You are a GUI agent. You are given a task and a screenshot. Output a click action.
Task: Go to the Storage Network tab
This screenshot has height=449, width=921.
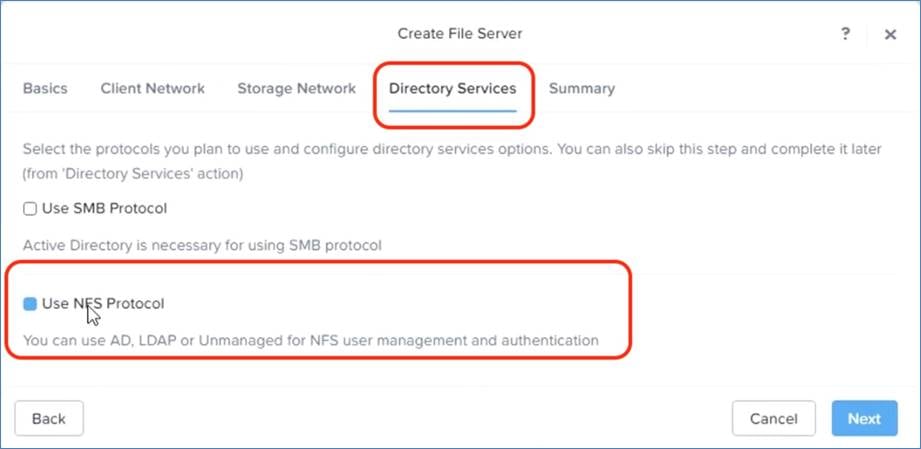click(x=297, y=89)
